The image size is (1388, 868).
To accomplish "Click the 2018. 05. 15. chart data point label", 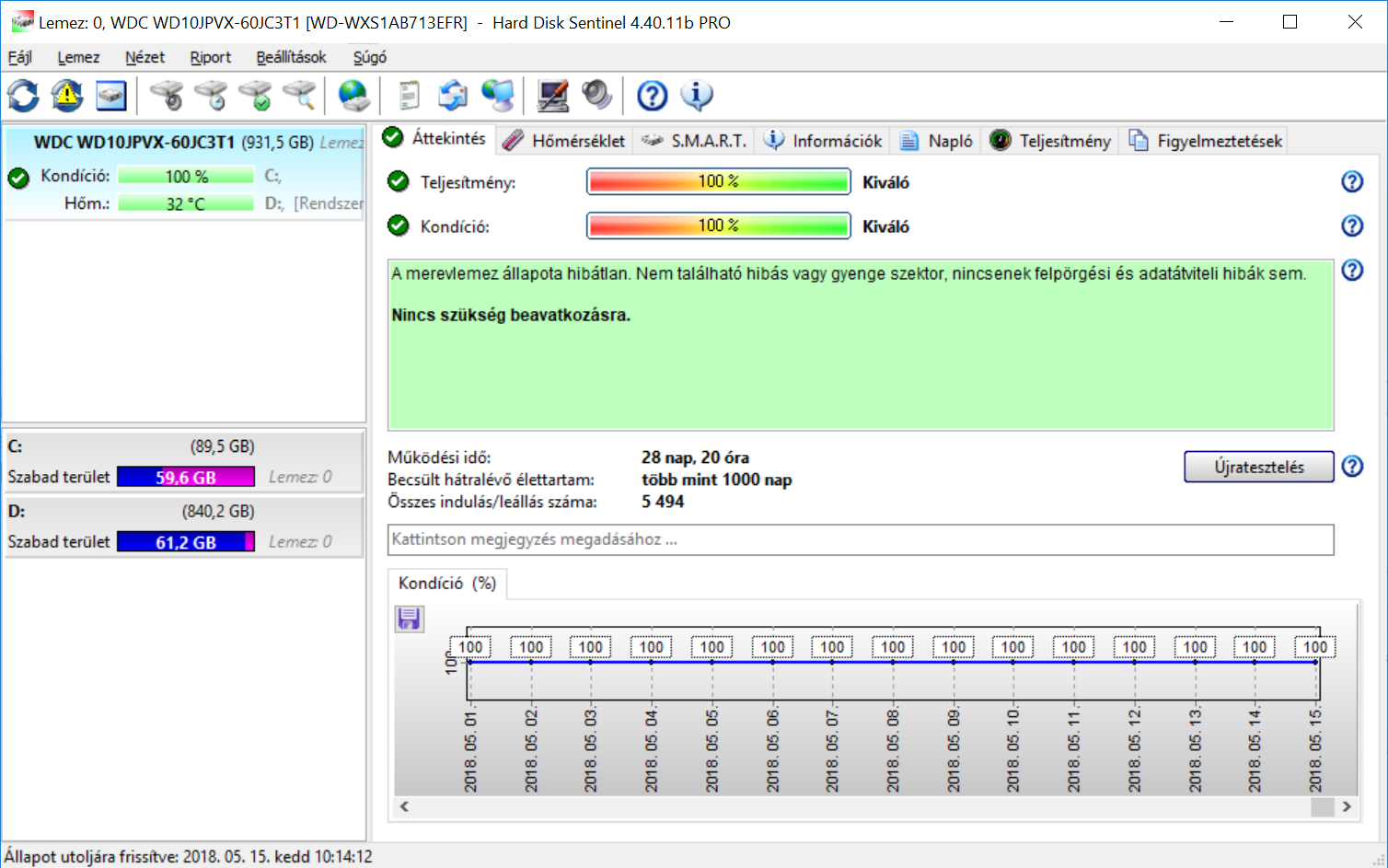I will pyautogui.click(x=1315, y=647).
